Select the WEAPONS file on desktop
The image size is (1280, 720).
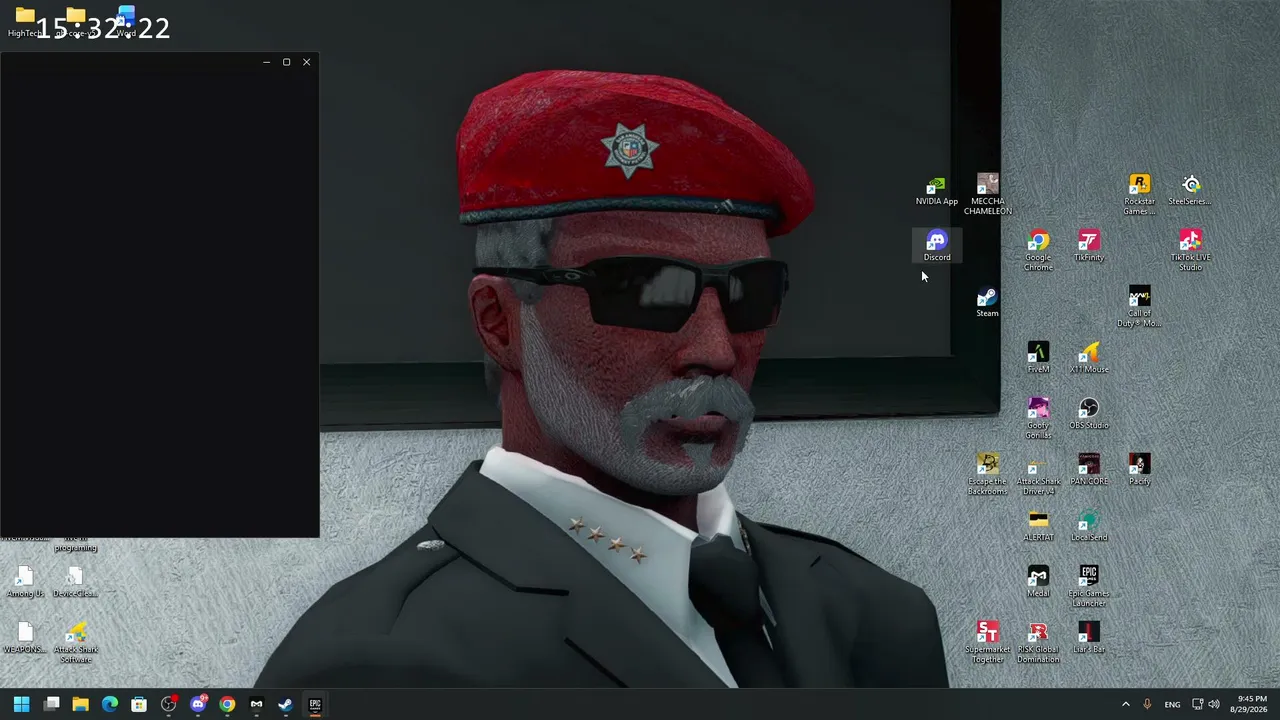(x=25, y=638)
